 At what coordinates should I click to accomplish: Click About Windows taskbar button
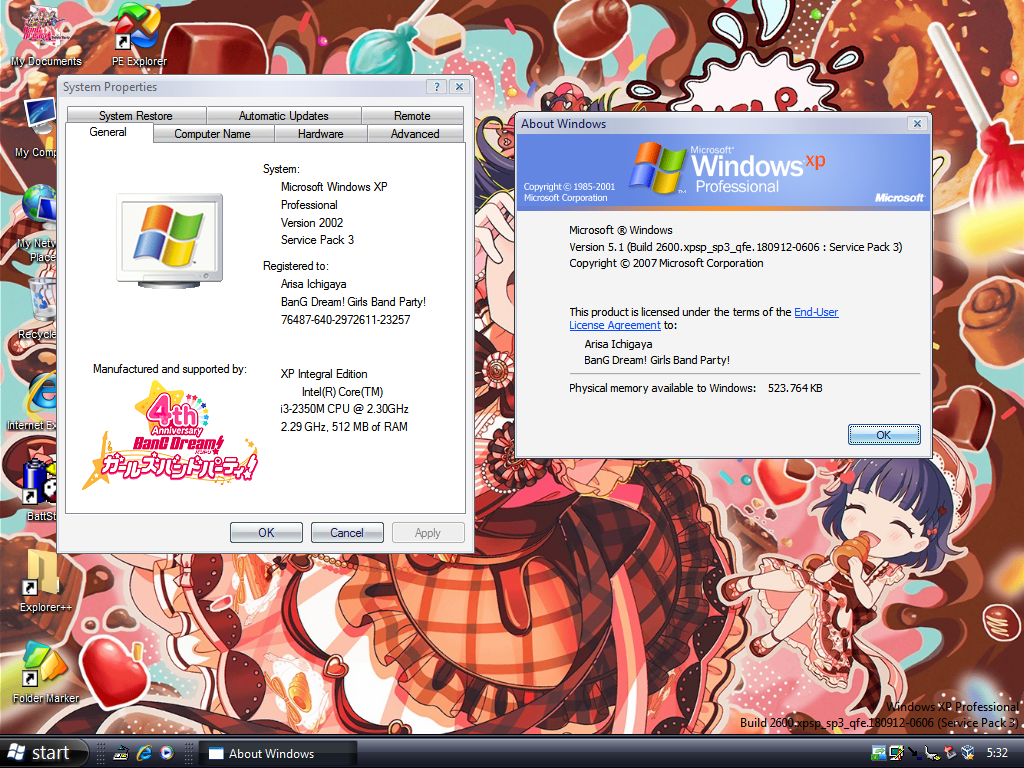(278, 754)
